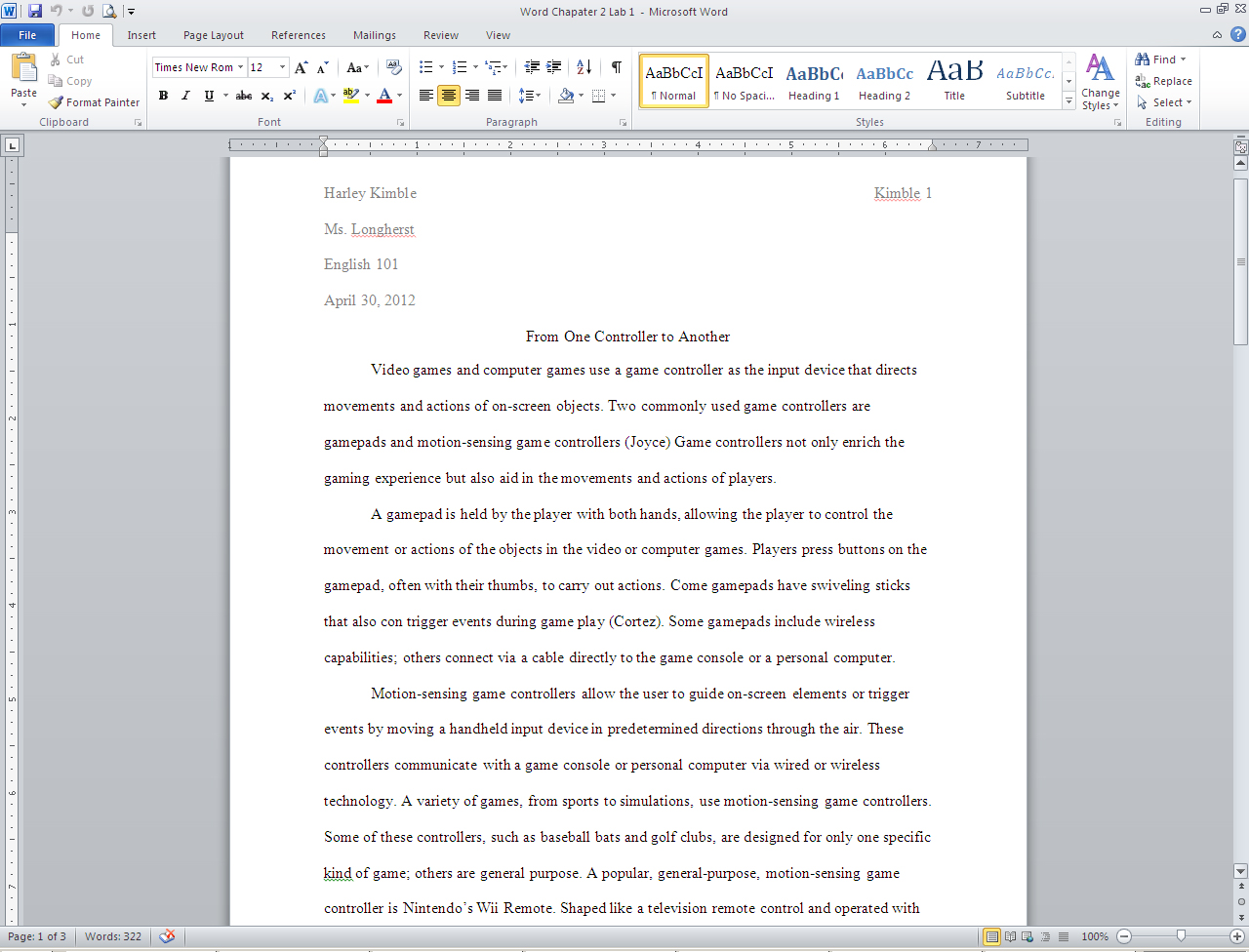Screen dimensions: 1249x952
Task: Open the font size dropdown
Action: (283, 67)
